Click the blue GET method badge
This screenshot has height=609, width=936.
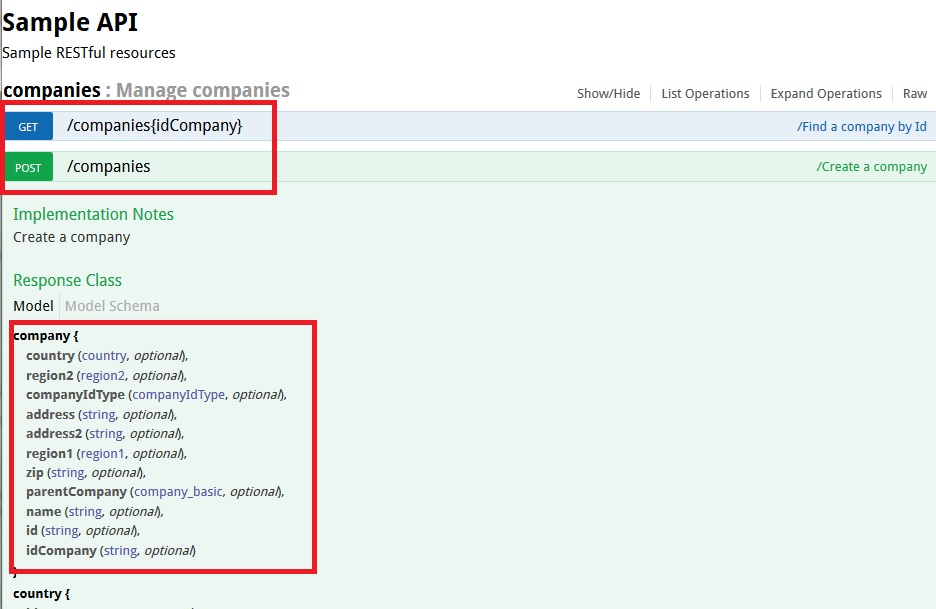pyautogui.click(x=29, y=127)
